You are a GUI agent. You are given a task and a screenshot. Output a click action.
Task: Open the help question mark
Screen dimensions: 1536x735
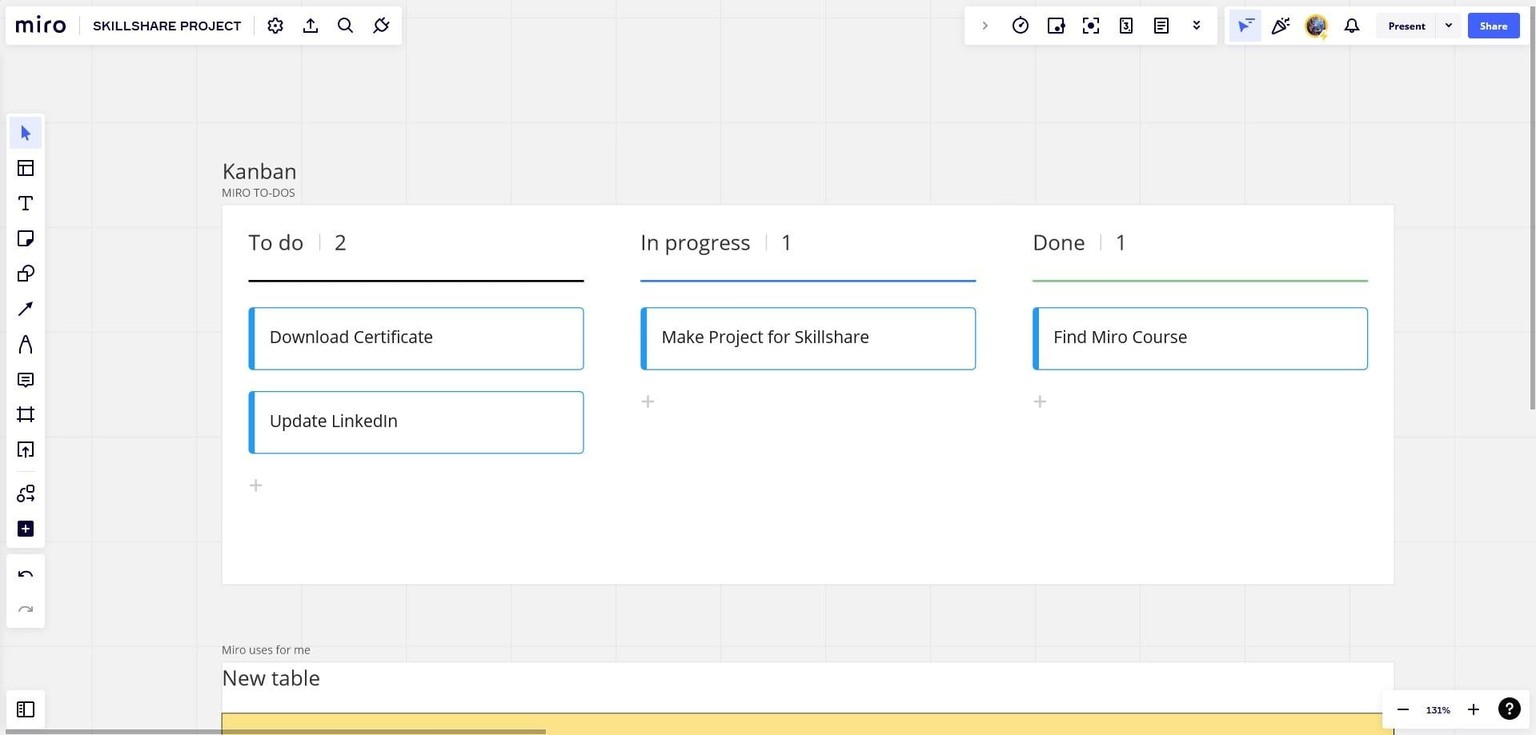click(x=1509, y=709)
